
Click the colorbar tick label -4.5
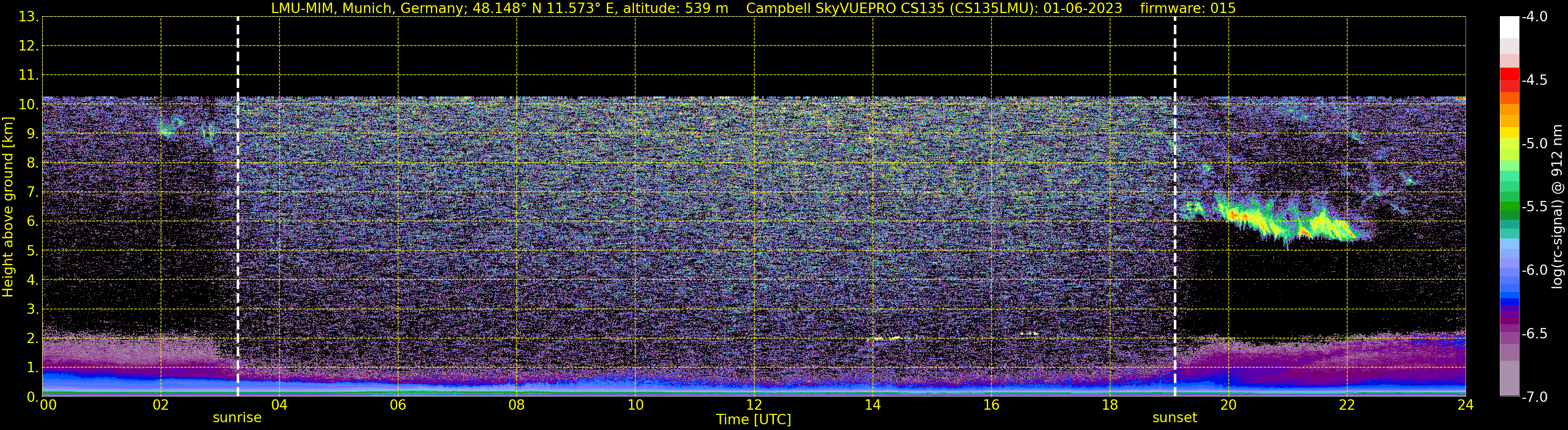pos(1534,80)
